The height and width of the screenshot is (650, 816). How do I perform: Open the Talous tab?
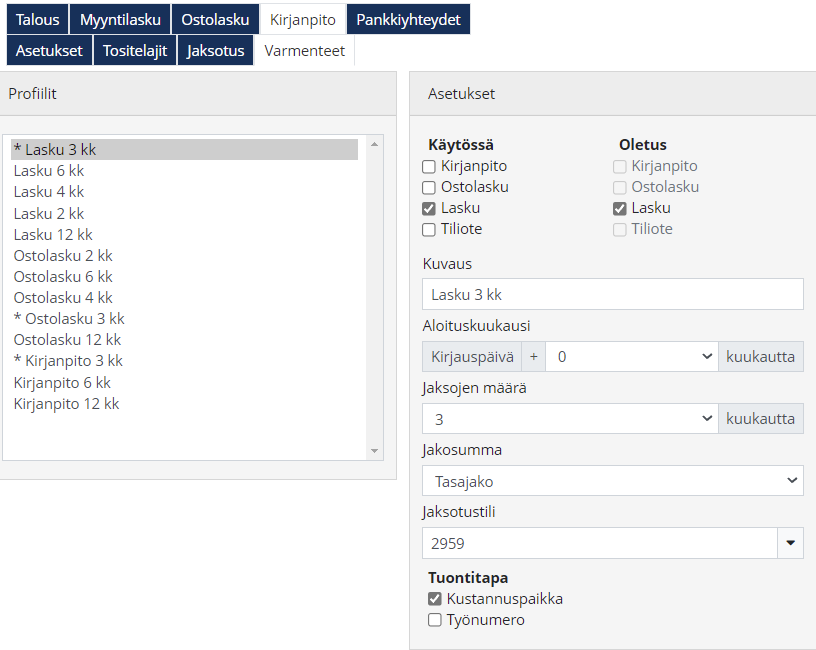click(37, 19)
